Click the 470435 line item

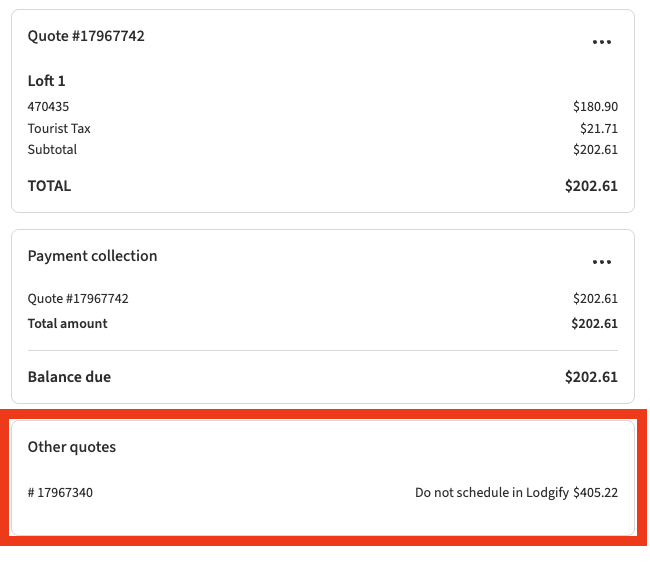point(48,106)
